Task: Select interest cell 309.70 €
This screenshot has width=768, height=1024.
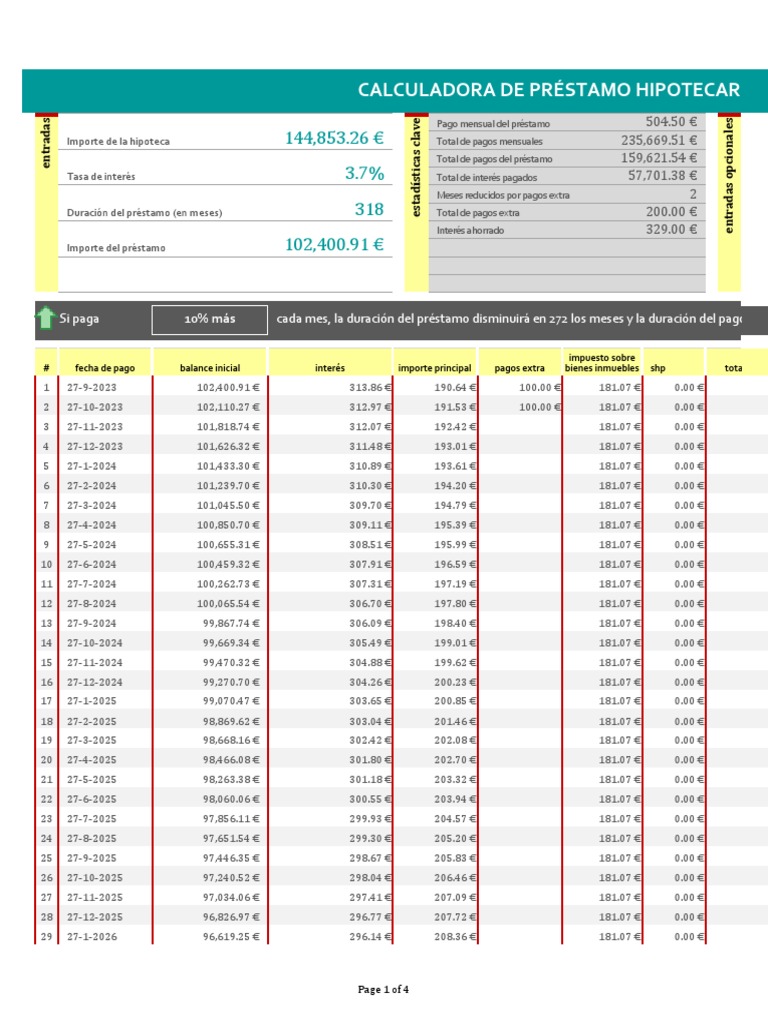Action: pyautogui.click(x=370, y=505)
